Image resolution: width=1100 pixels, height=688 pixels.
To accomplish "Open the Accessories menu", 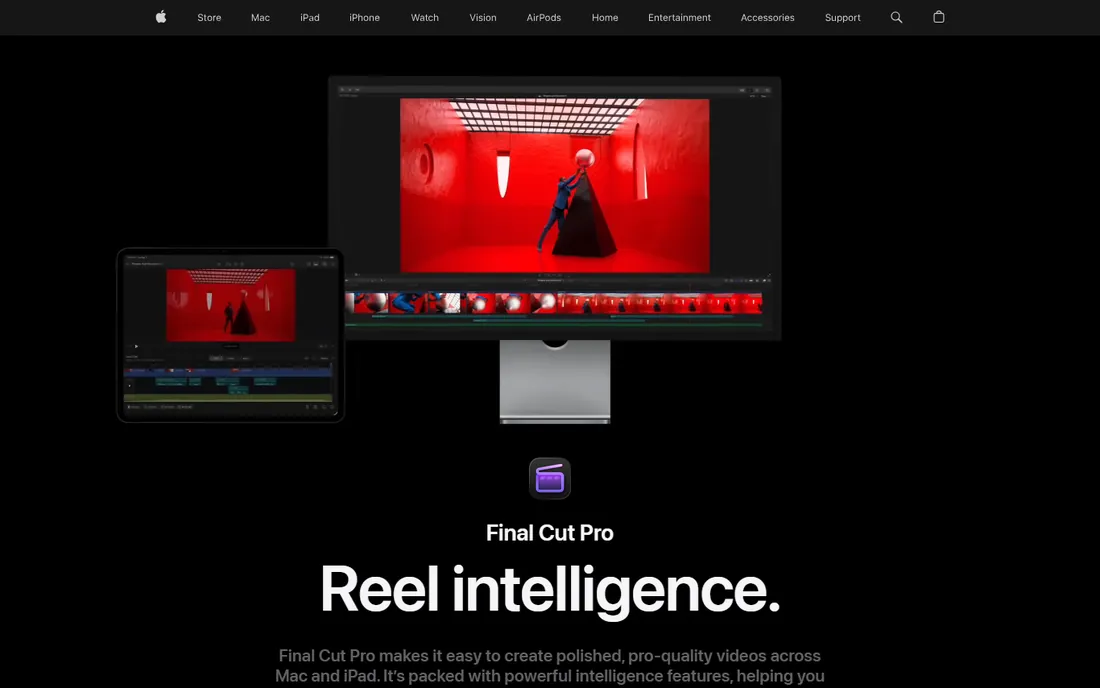I will (767, 18).
